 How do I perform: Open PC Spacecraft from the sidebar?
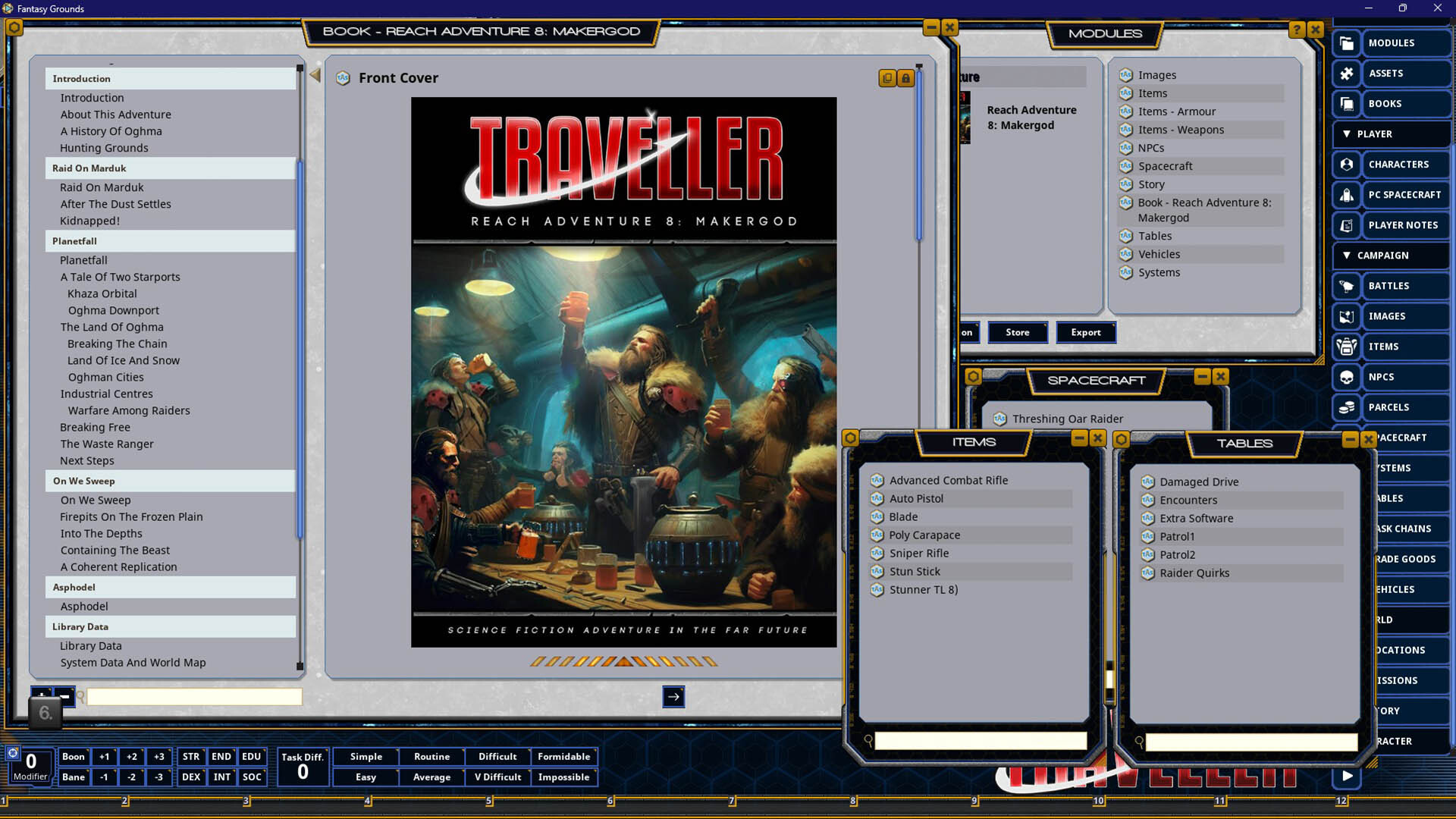(1405, 195)
